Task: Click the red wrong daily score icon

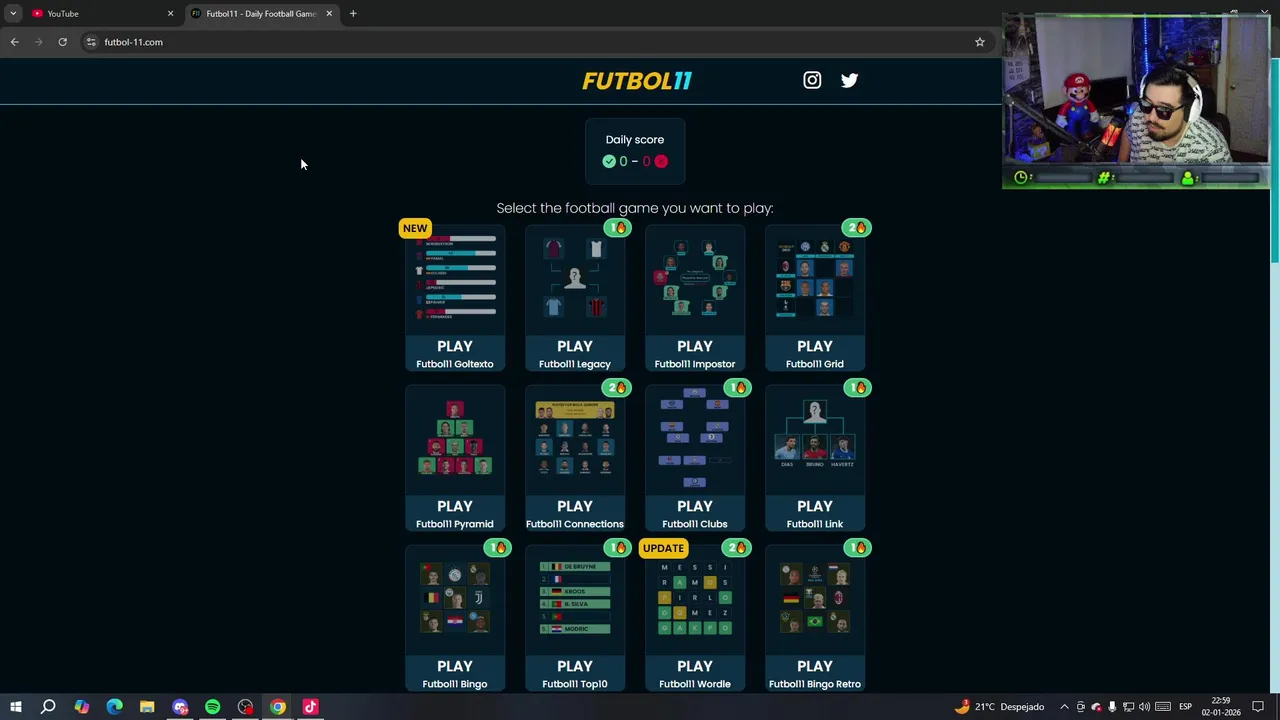Action: [x=661, y=161]
